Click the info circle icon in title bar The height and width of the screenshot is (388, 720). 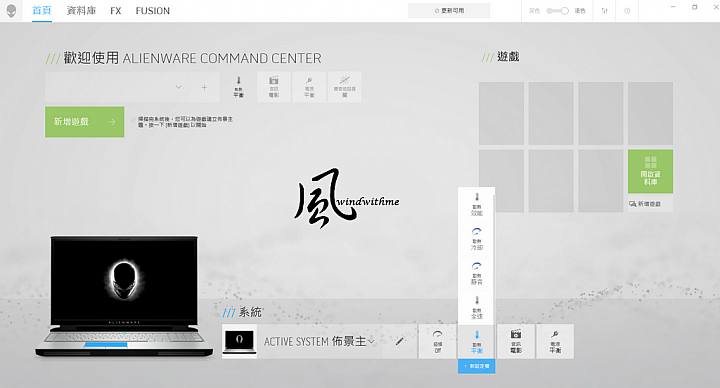(x=627, y=11)
